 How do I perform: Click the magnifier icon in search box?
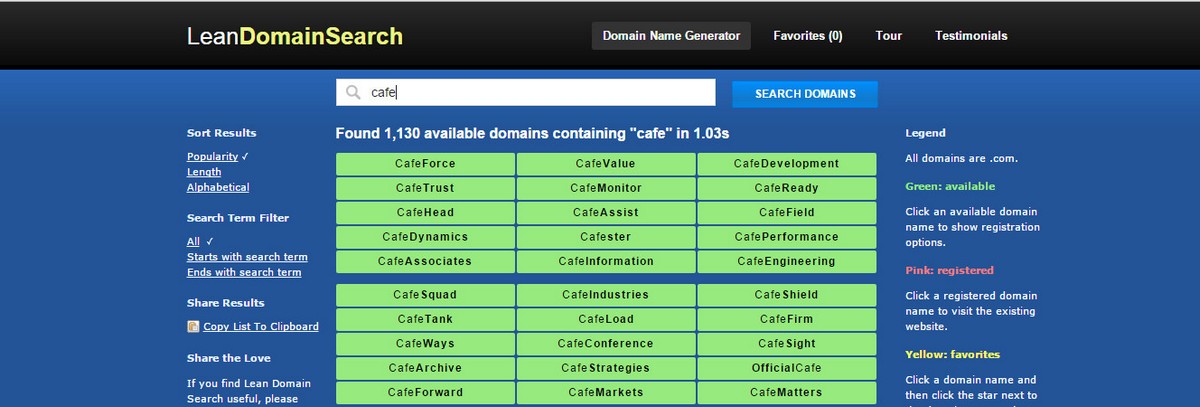point(353,93)
